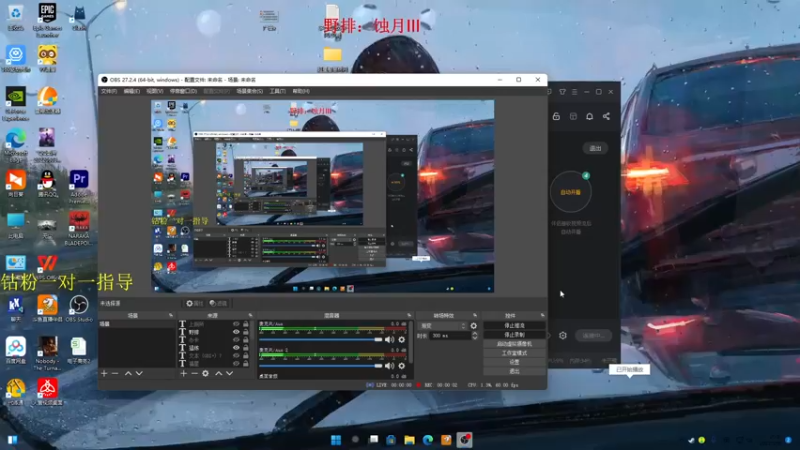The height and width of the screenshot is (450, 800).
Task: Pop out the Audio Mixer dock panel
Action: pyautogui.click(x=409, y=315)
